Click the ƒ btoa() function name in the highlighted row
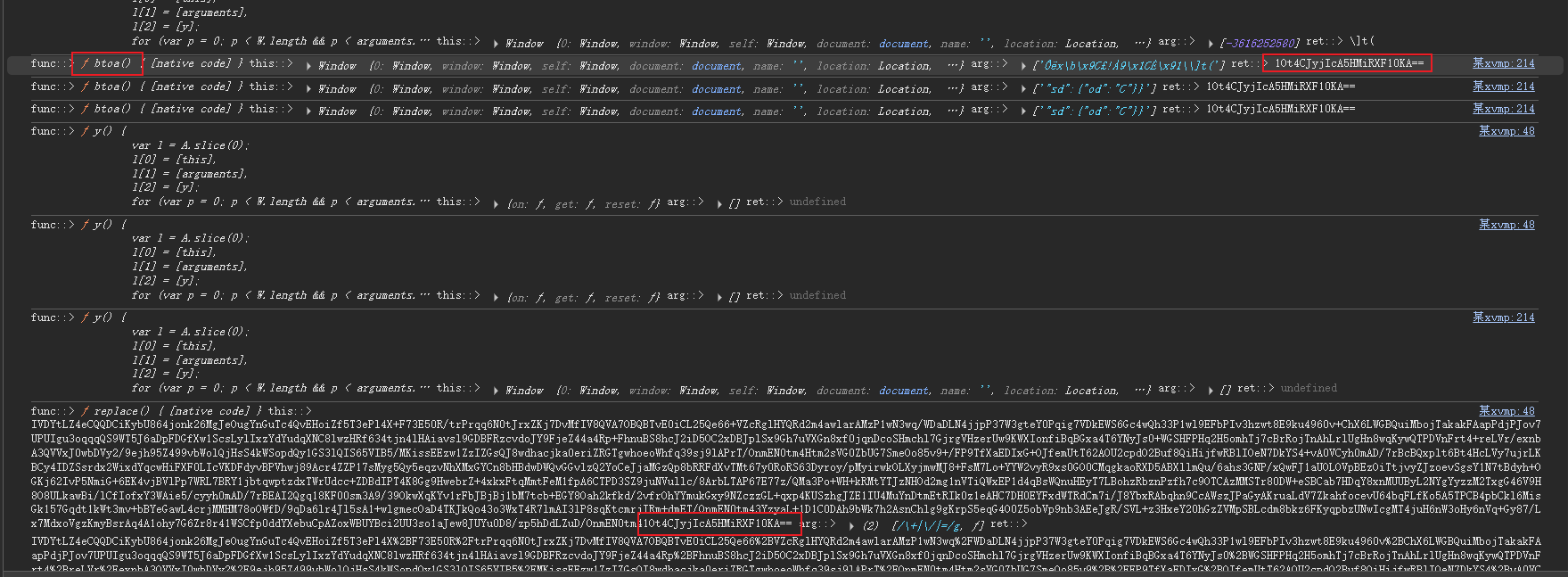The width and height of the screenshot is (1568, 577). coord(107,63)
